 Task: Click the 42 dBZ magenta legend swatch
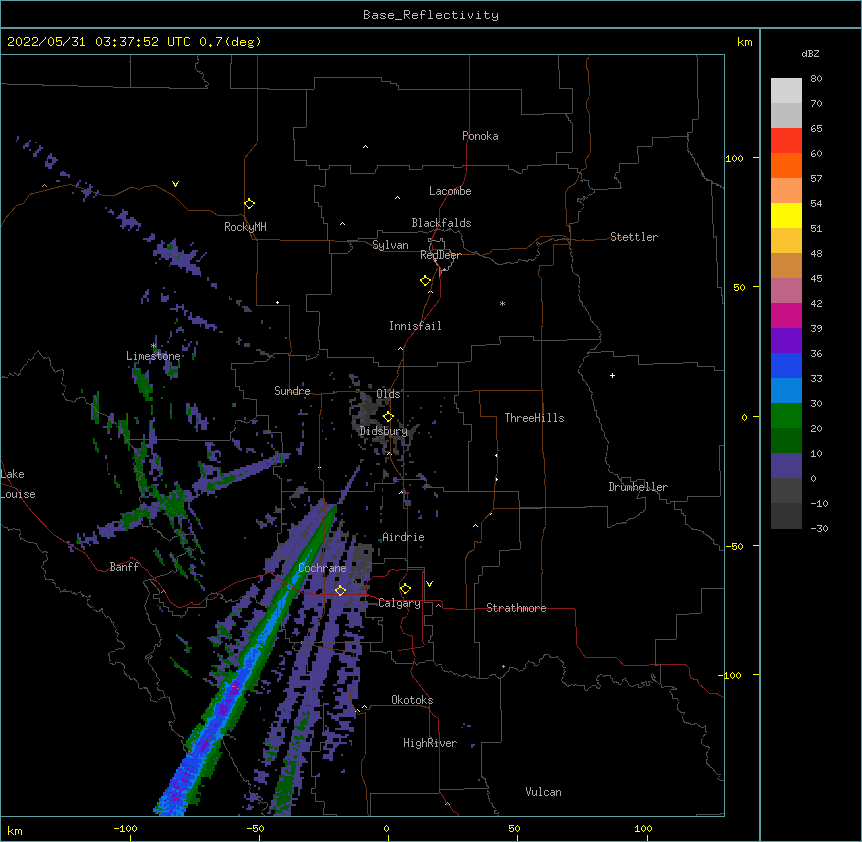click(786, 315)
